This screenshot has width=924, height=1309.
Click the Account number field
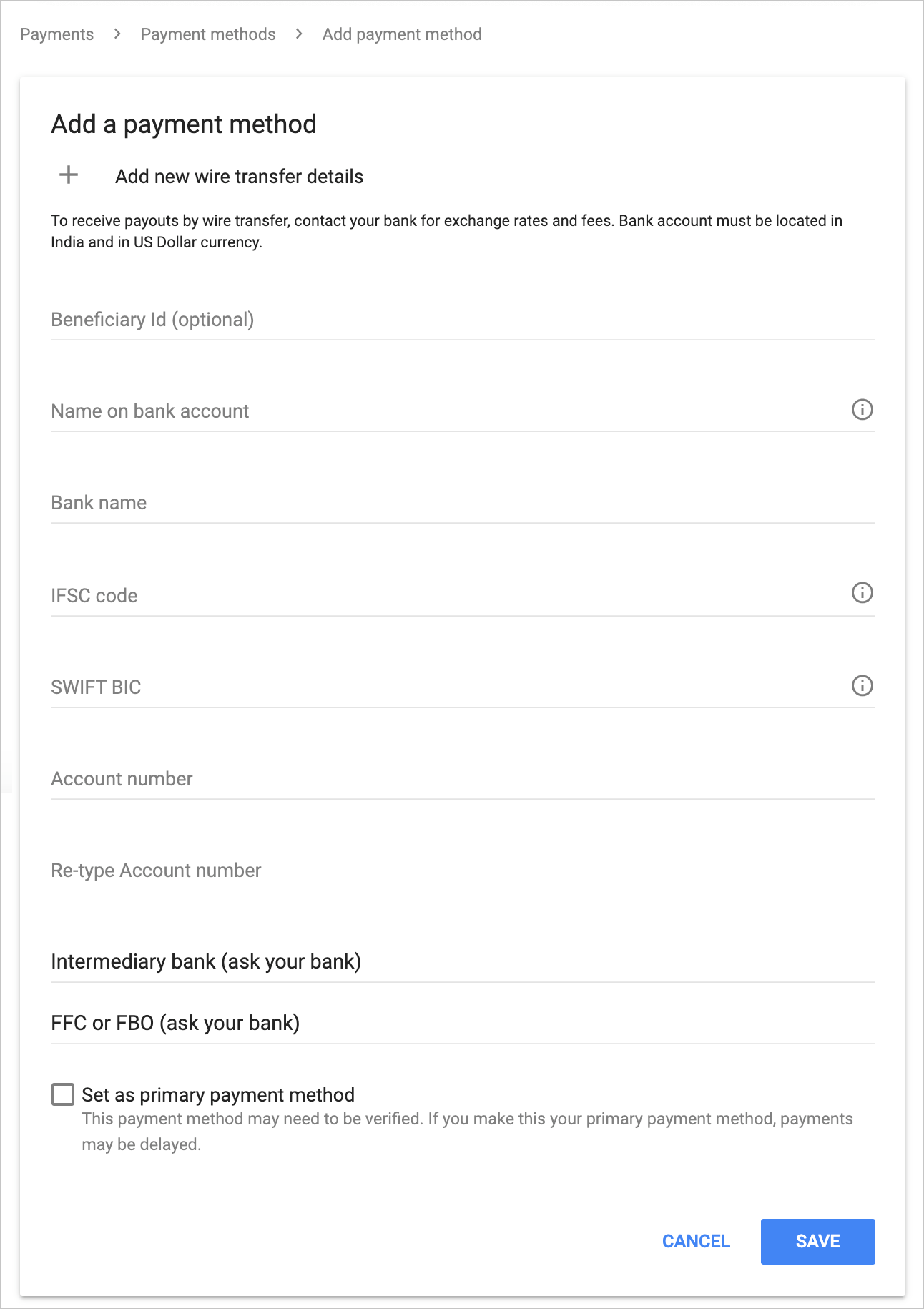[462, 780]
